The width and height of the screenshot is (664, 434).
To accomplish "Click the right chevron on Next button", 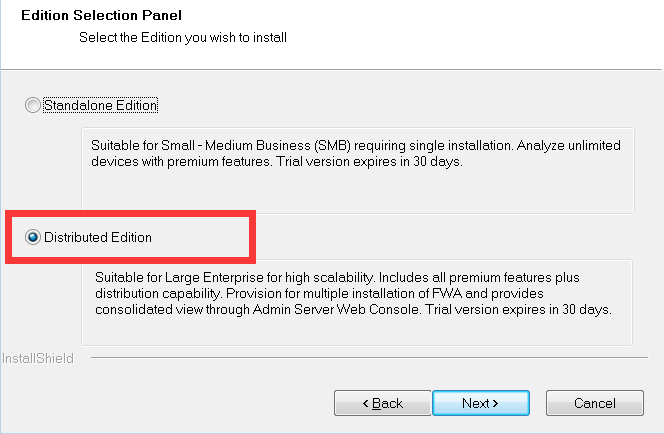I will (495, 404).
